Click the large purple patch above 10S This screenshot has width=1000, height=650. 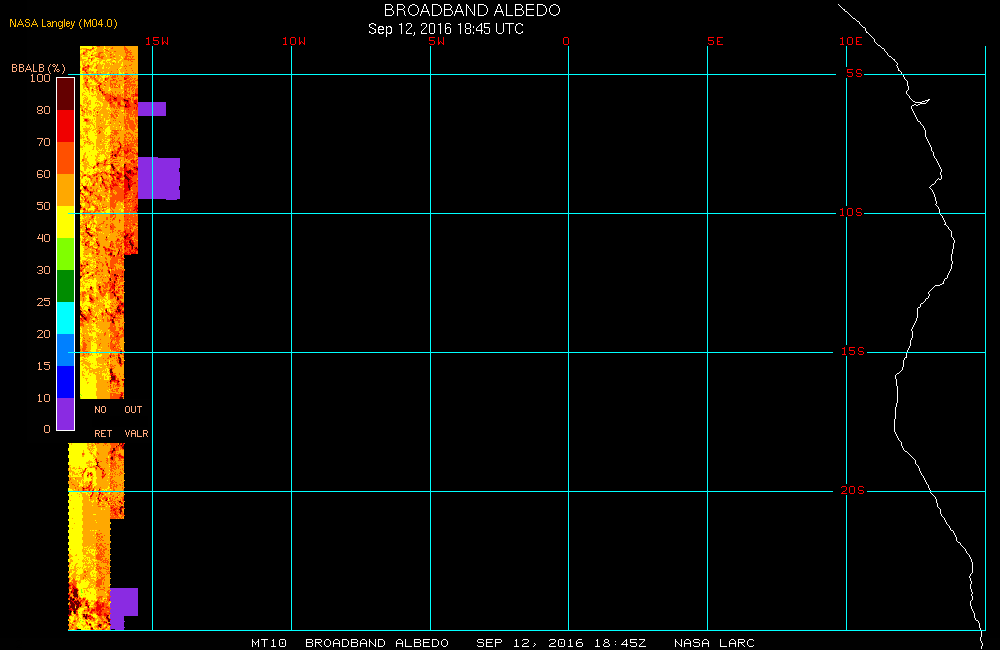[159, 178]
